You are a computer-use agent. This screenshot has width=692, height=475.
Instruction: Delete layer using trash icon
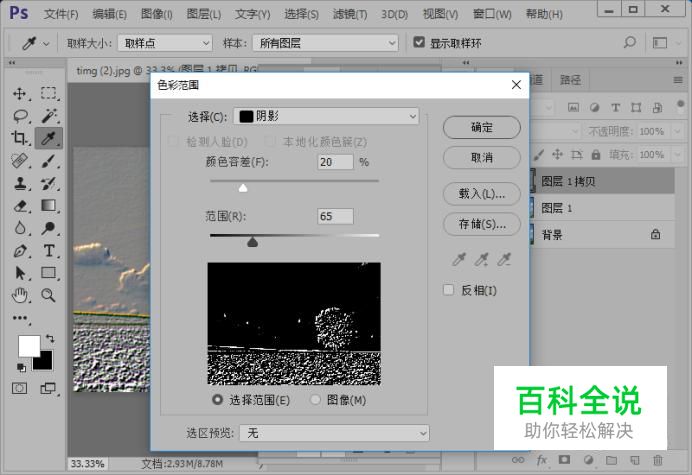point(658,460)
